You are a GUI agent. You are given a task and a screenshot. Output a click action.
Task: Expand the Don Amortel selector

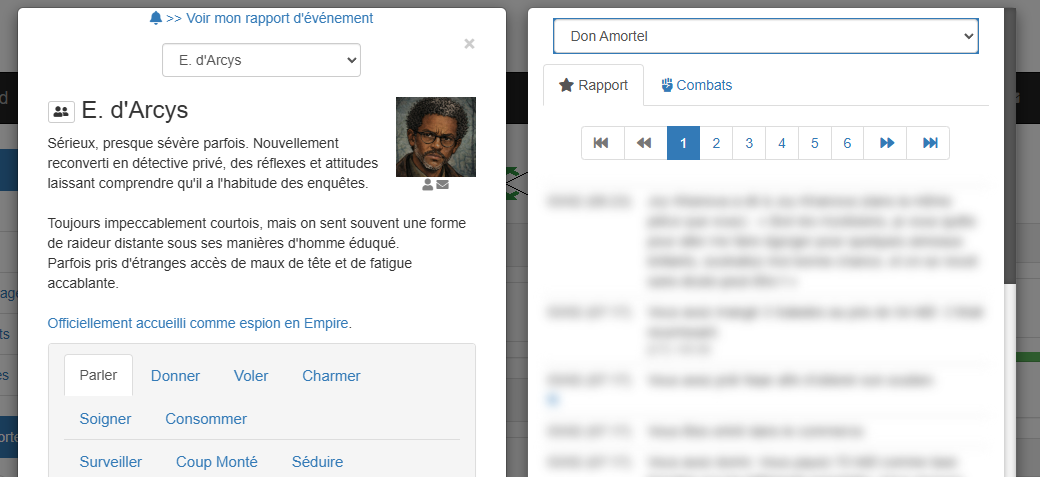pyautogui.click(x=765, y=37)
